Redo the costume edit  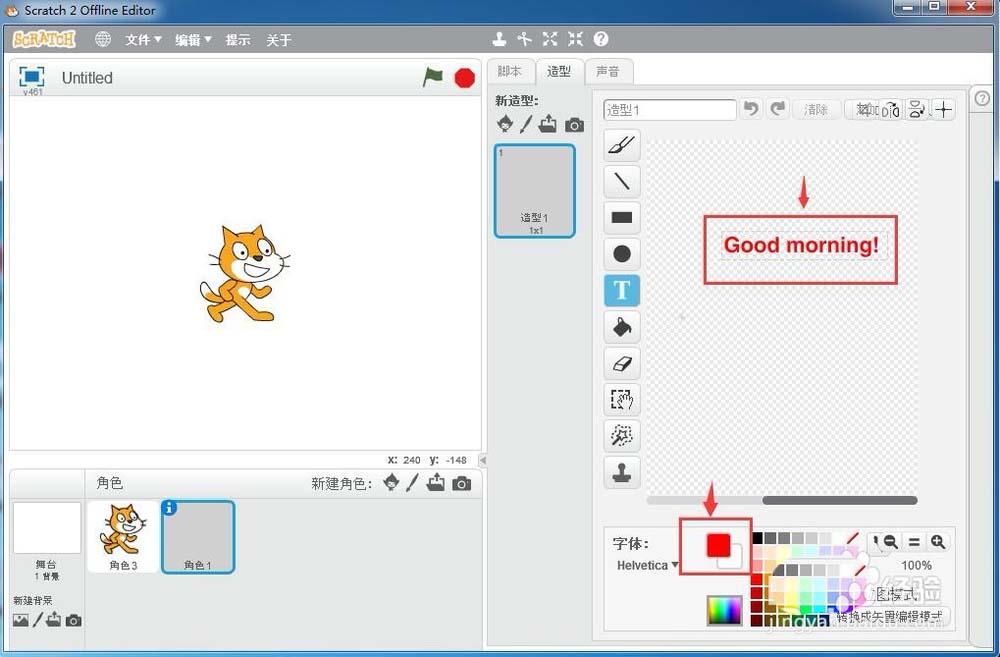[777, 109]
